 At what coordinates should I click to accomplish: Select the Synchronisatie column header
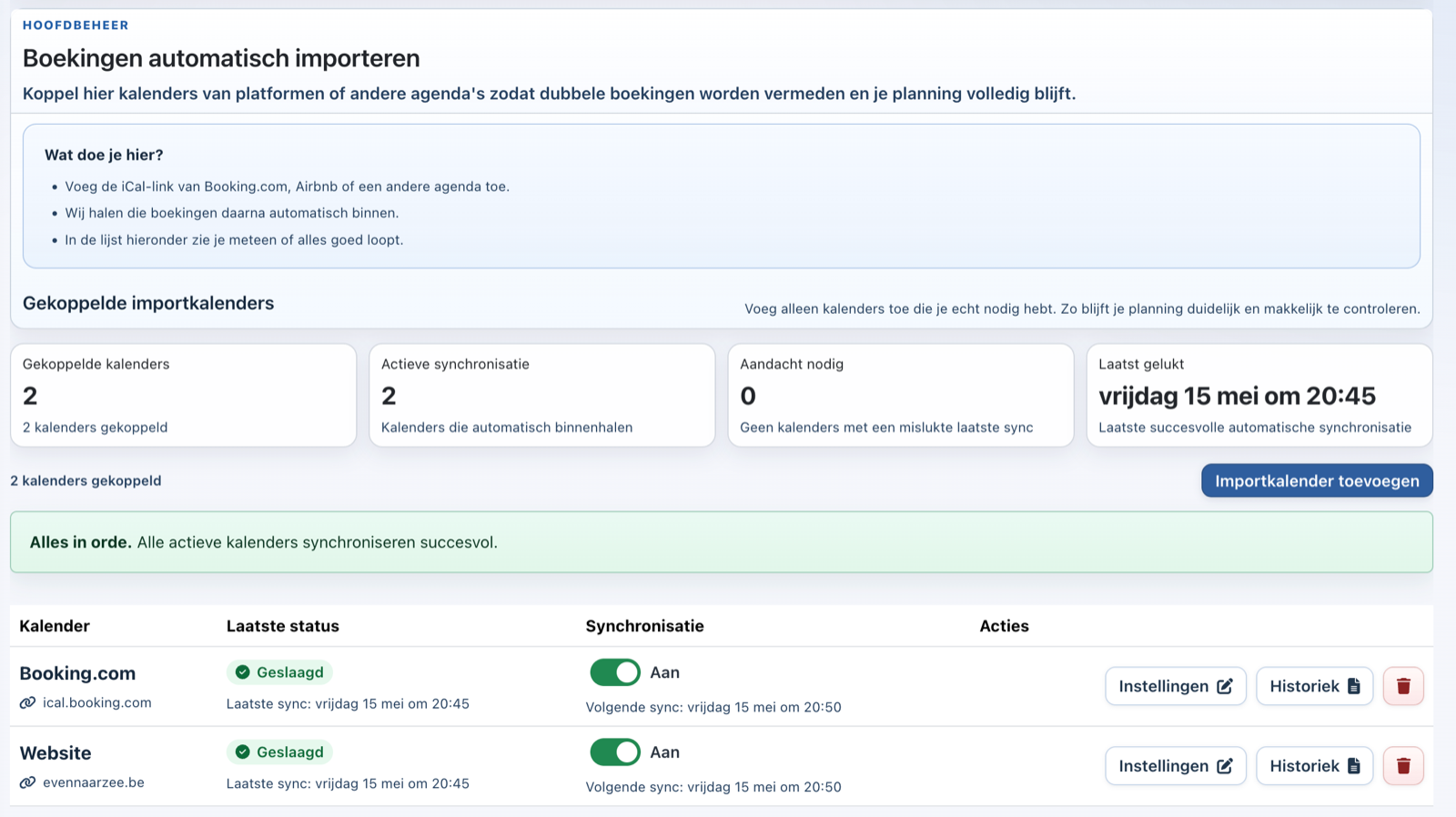[645, 626]
